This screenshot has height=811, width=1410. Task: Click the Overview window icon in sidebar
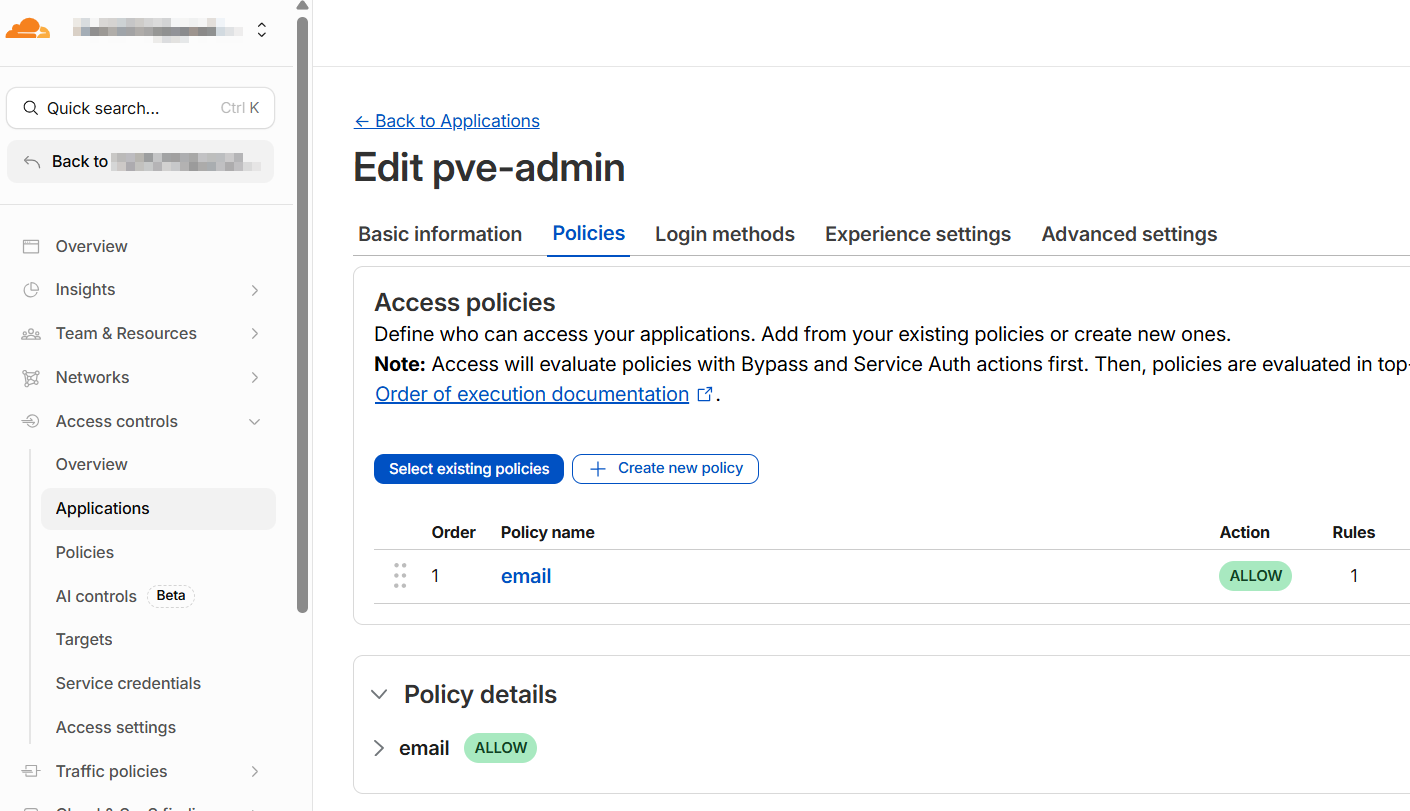click(31, 246)
